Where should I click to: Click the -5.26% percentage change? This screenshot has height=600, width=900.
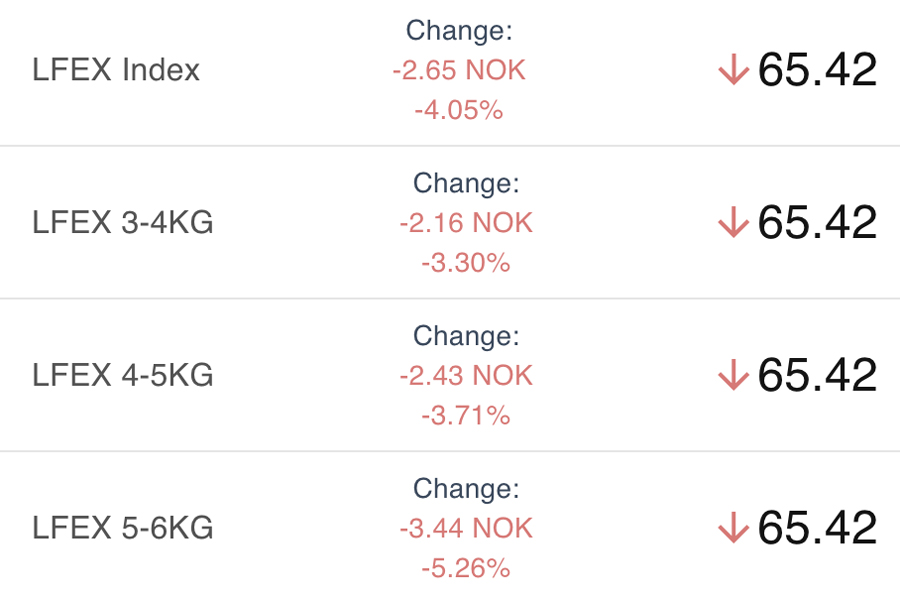pos(466,568)
